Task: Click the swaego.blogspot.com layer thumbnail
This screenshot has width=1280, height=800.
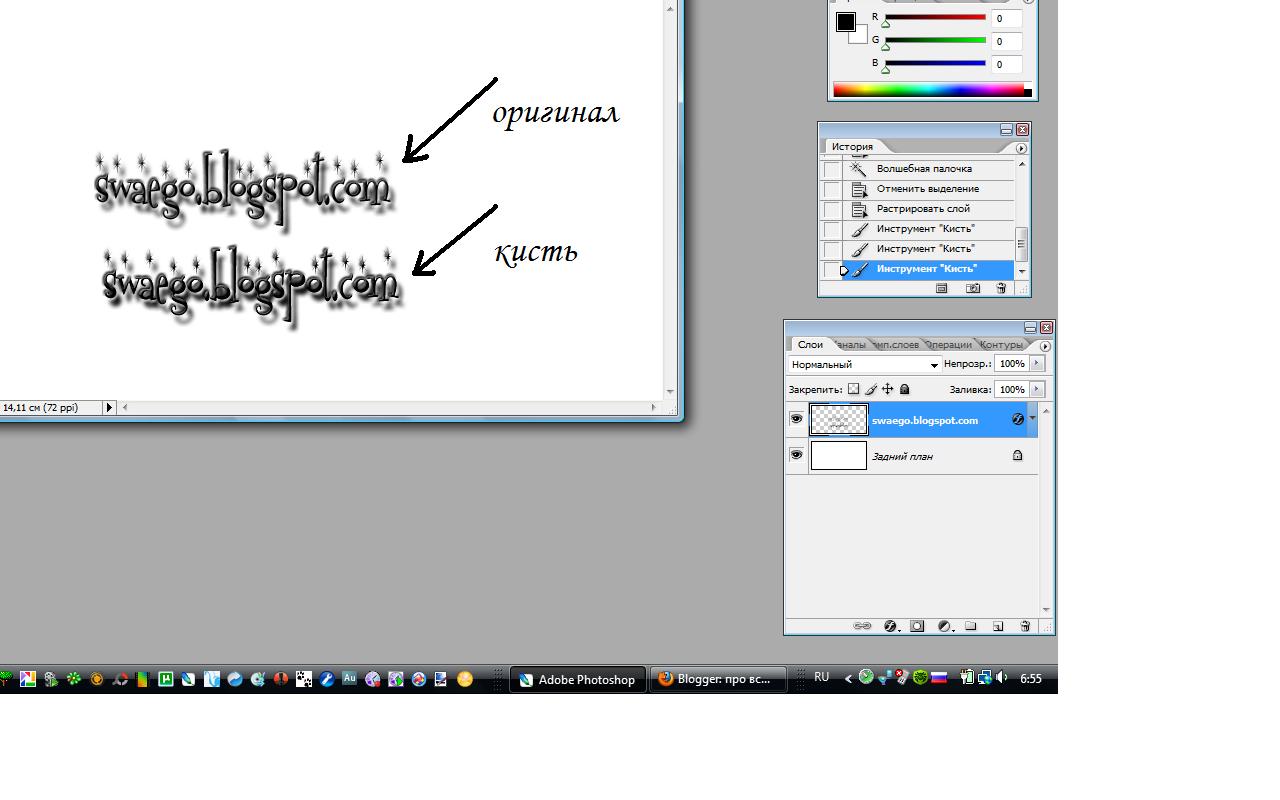Action: click(x=839, y=420)
